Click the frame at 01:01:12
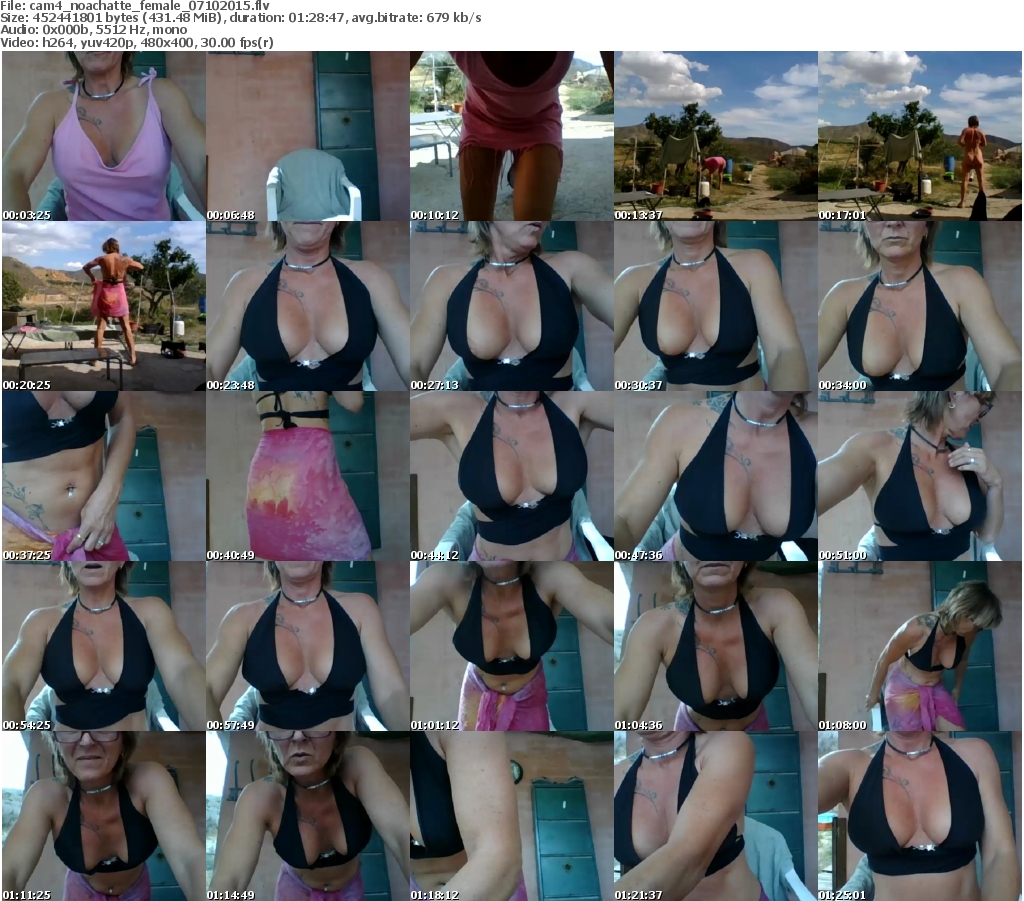Image resolution: width=1024 pixels, height=901 pixels. [x=511, y=646]
